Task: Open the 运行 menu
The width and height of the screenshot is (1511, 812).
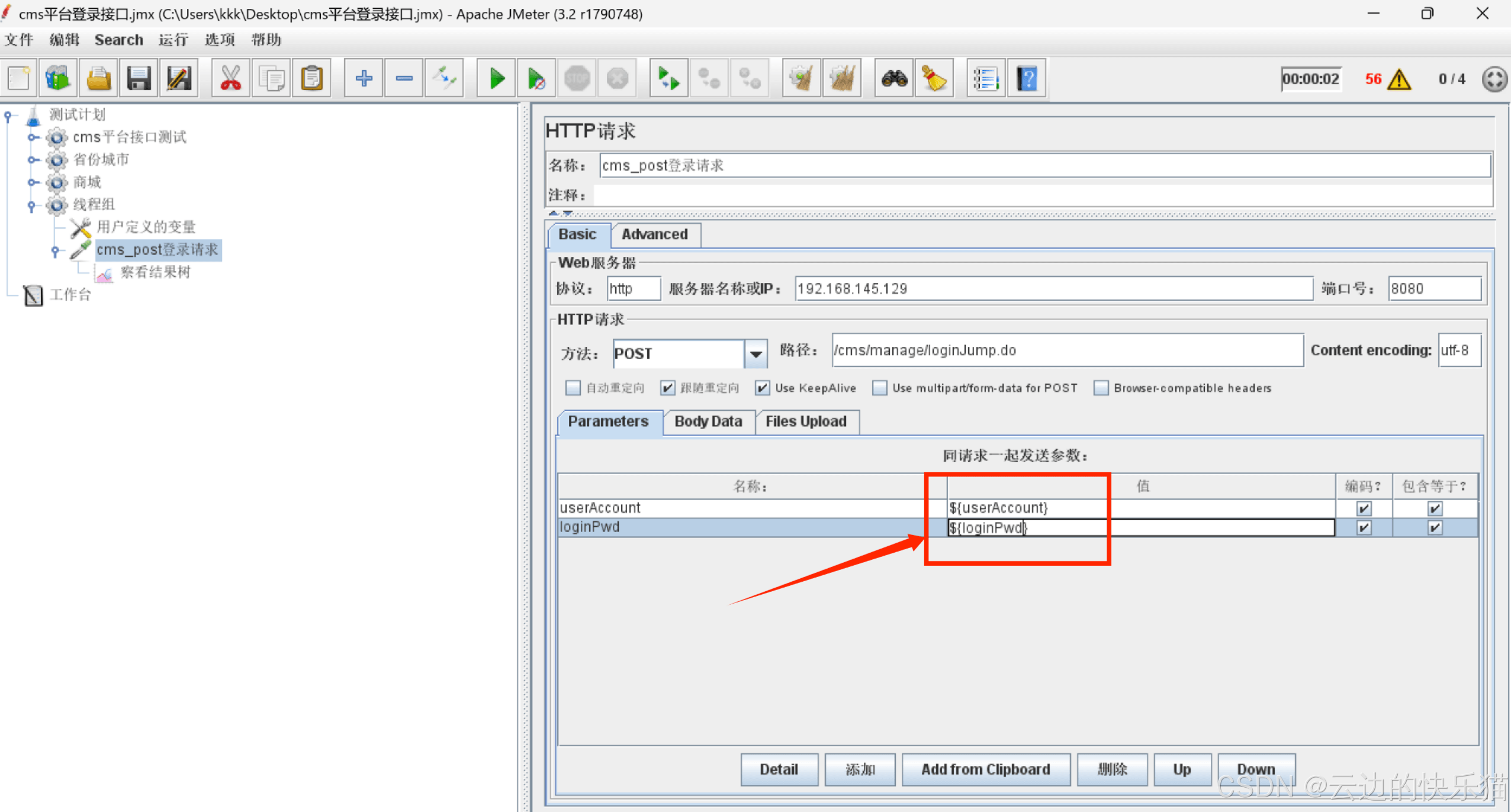Action: coord(173,40)
